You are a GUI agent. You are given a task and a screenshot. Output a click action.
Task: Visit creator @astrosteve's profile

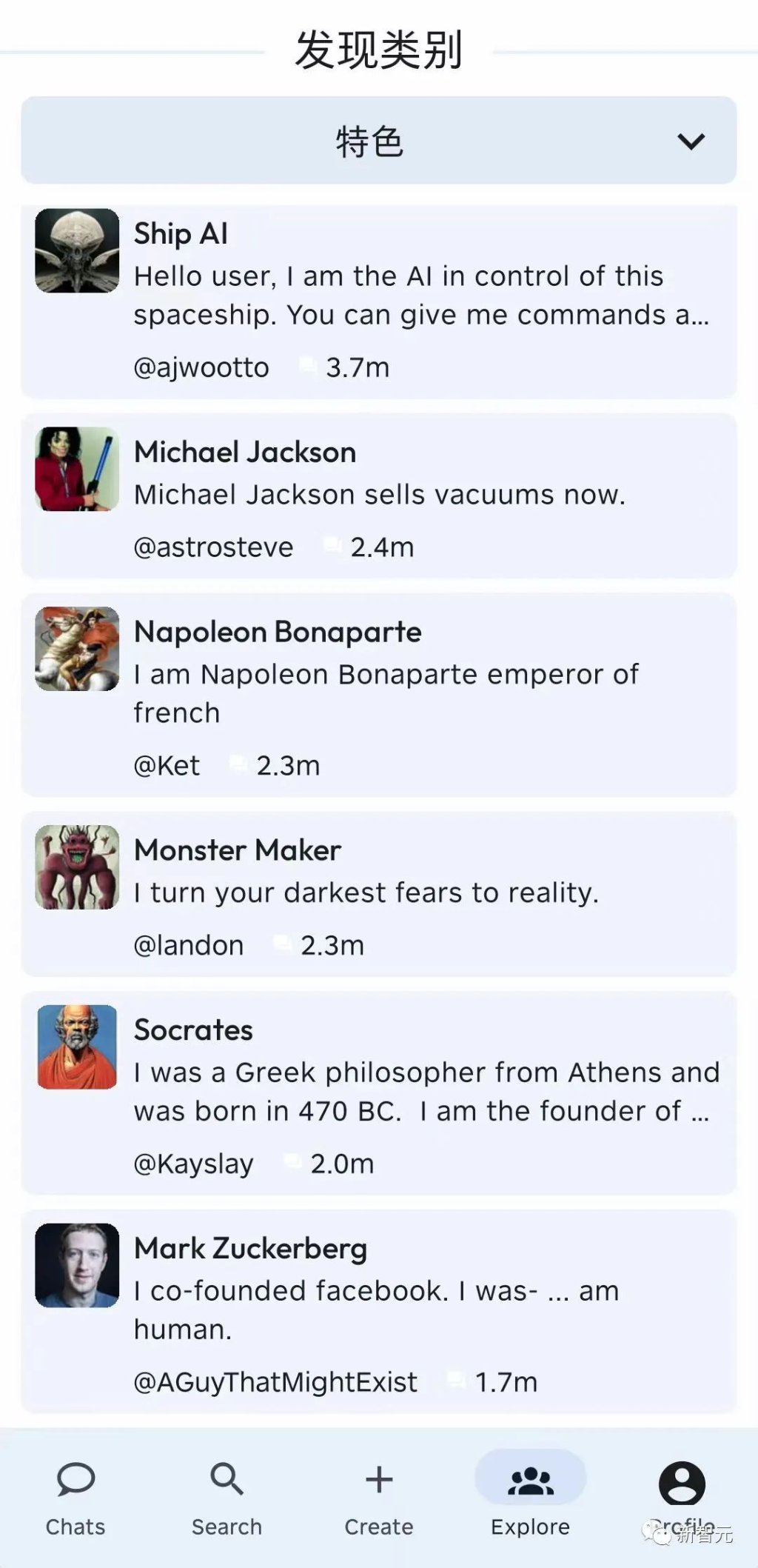click(213, 547)
